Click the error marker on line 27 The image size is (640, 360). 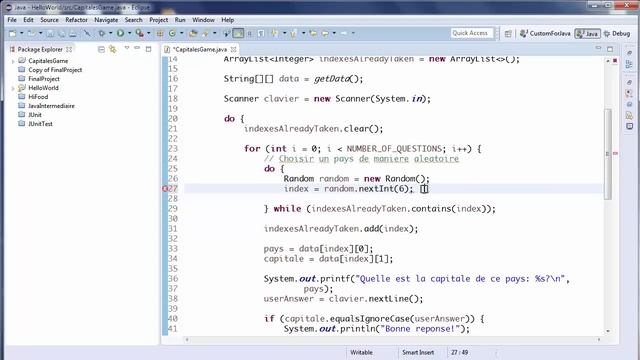(165, 189)
